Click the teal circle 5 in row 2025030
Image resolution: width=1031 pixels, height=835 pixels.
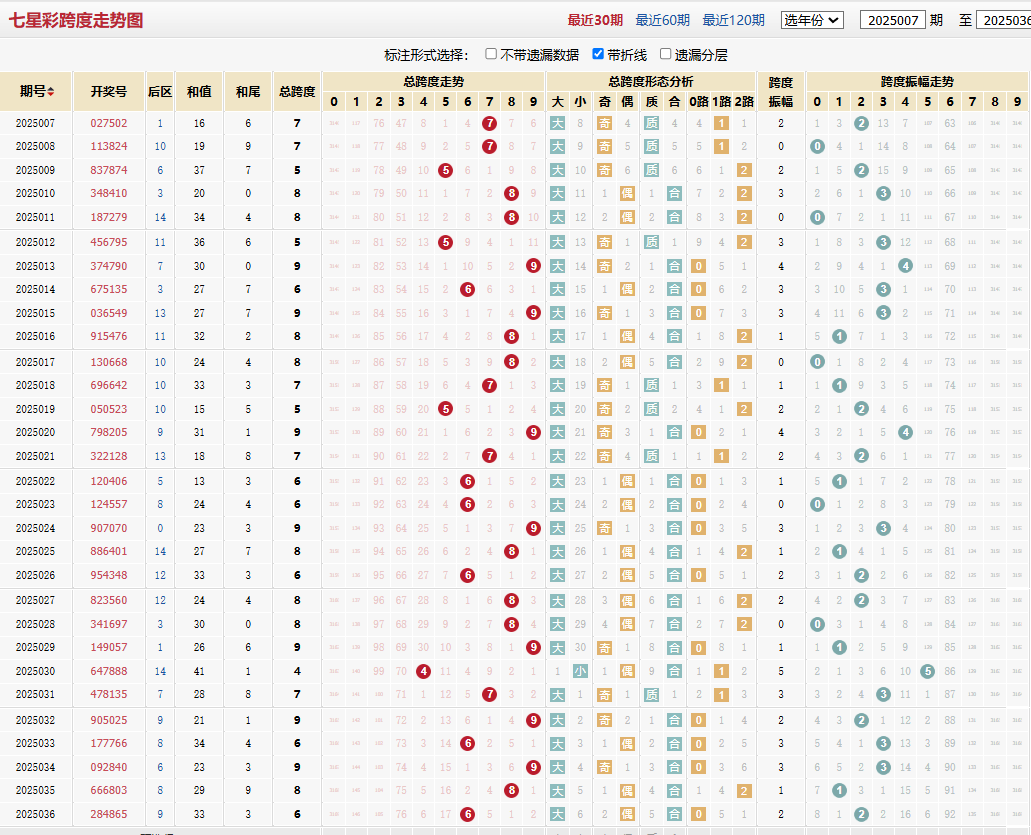[928, 671]
